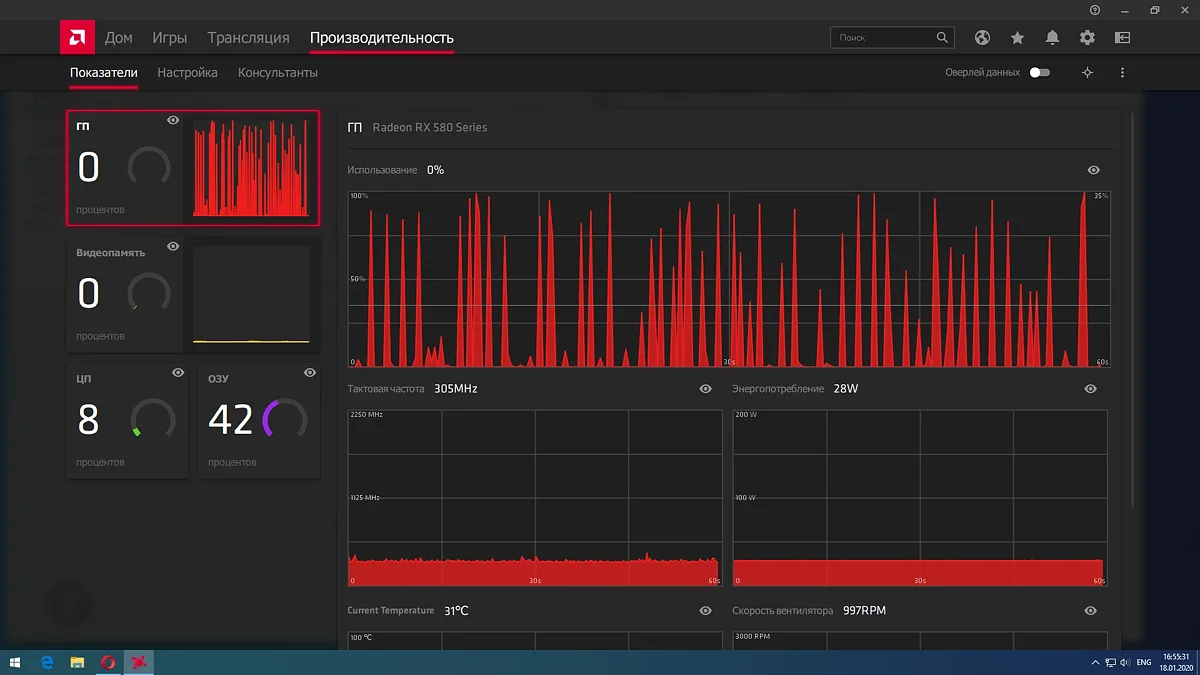Open File Explorer from taskbar
1200x675 pixels.
[77, 662]
